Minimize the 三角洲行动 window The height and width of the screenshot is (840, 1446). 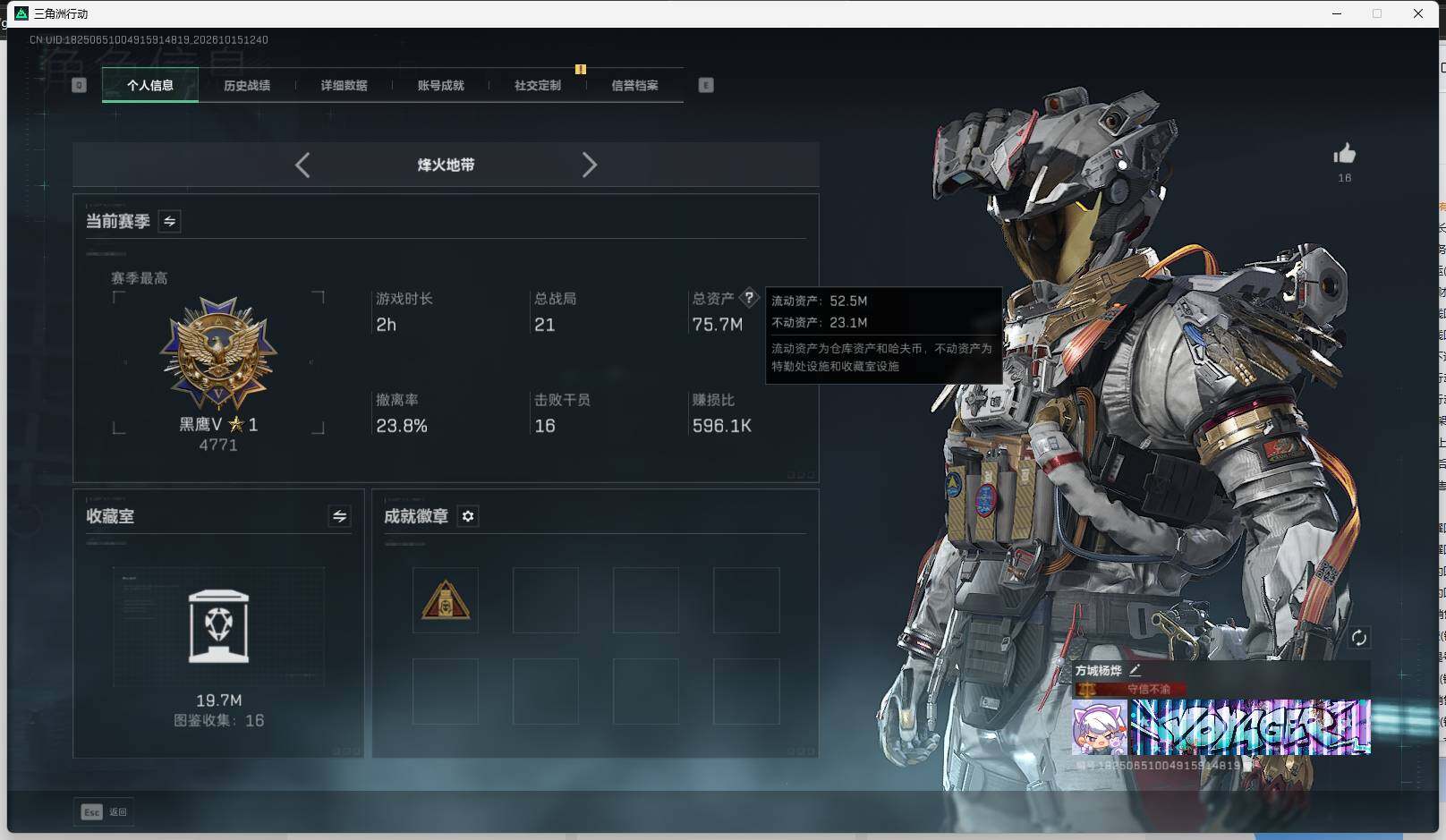tap(1337, 13)
